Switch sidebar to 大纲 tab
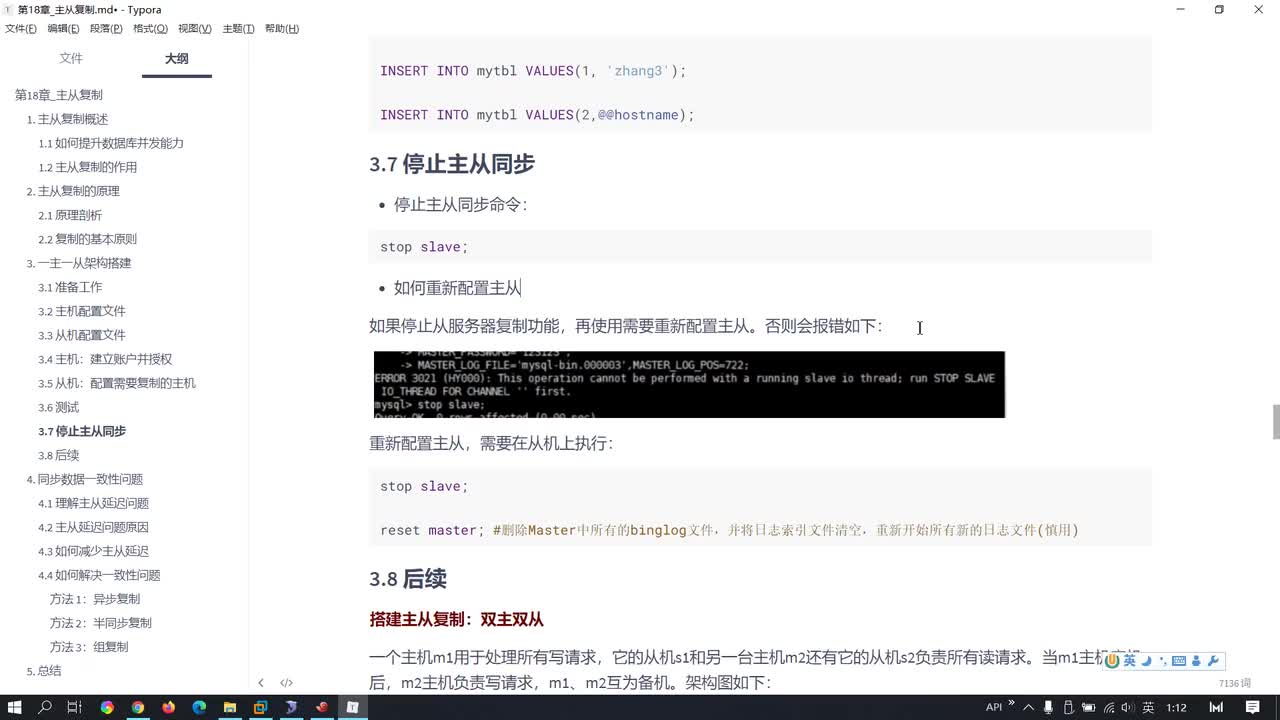The width and height of the screenshot is (1280, 720). click(x=177, y=58)
